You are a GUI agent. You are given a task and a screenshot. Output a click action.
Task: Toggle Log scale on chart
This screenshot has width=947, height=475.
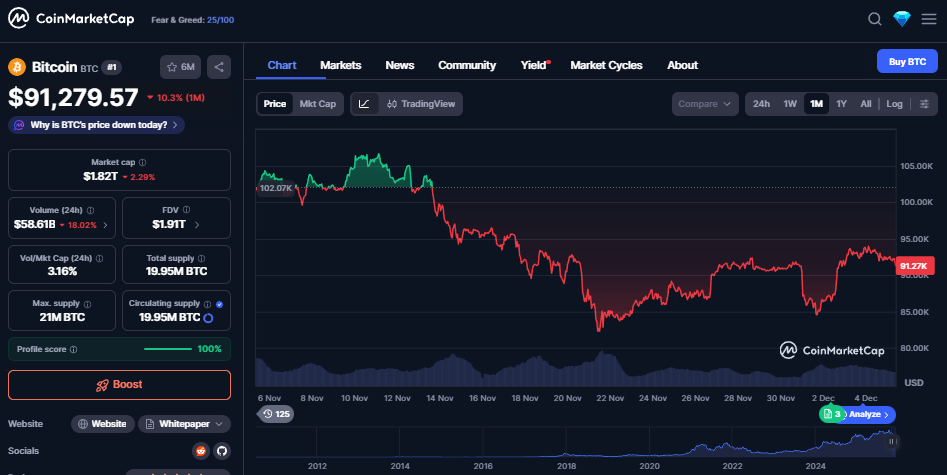[x=894, y=104]
